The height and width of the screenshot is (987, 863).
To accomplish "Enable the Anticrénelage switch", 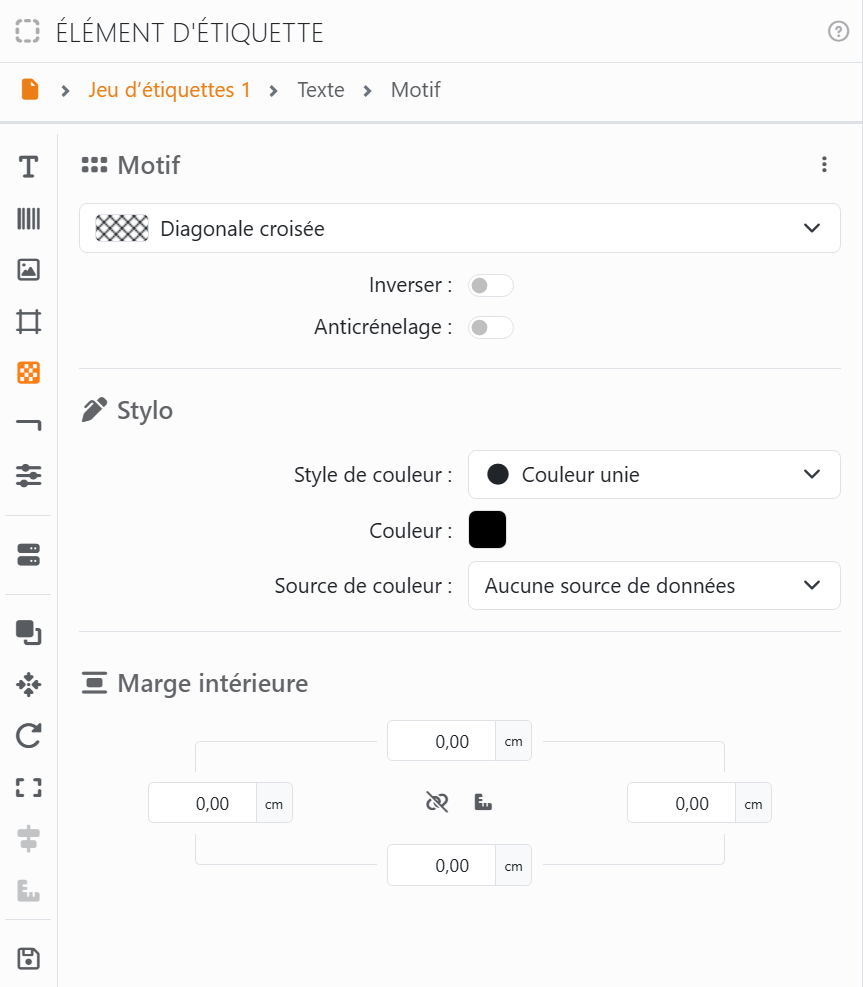I will click(x=490, y=327).
